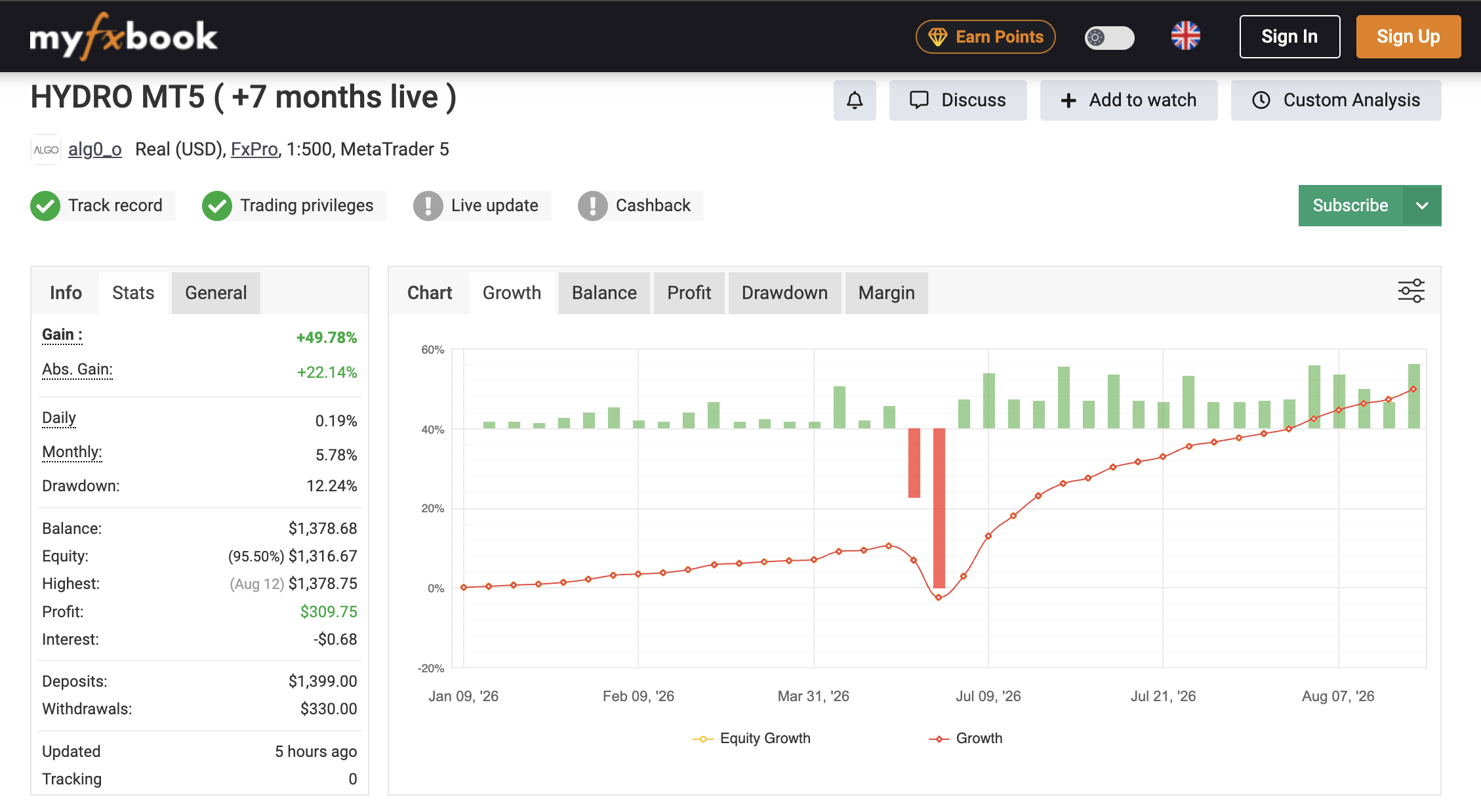The width and height of the screenshot is (1481, 812).
Task: Switch to the Balance chart tab
Action: 604,293
